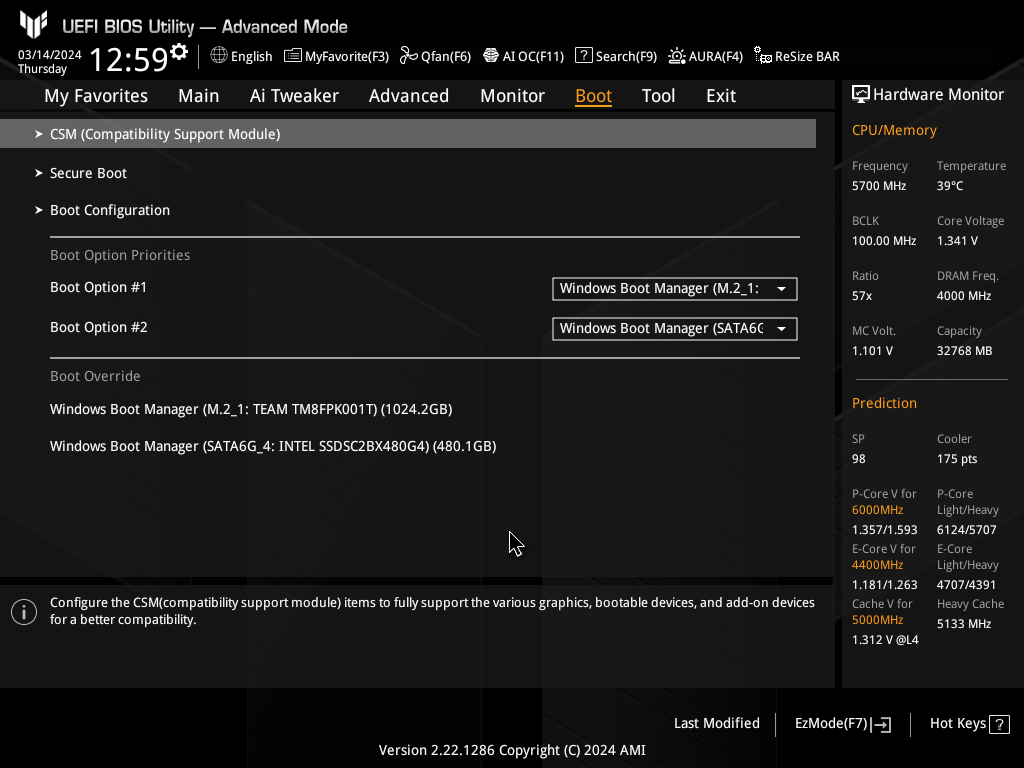Click the 12:59 clock time
1024x768 pixels.
pyautogui.click(x=129, y=59)
